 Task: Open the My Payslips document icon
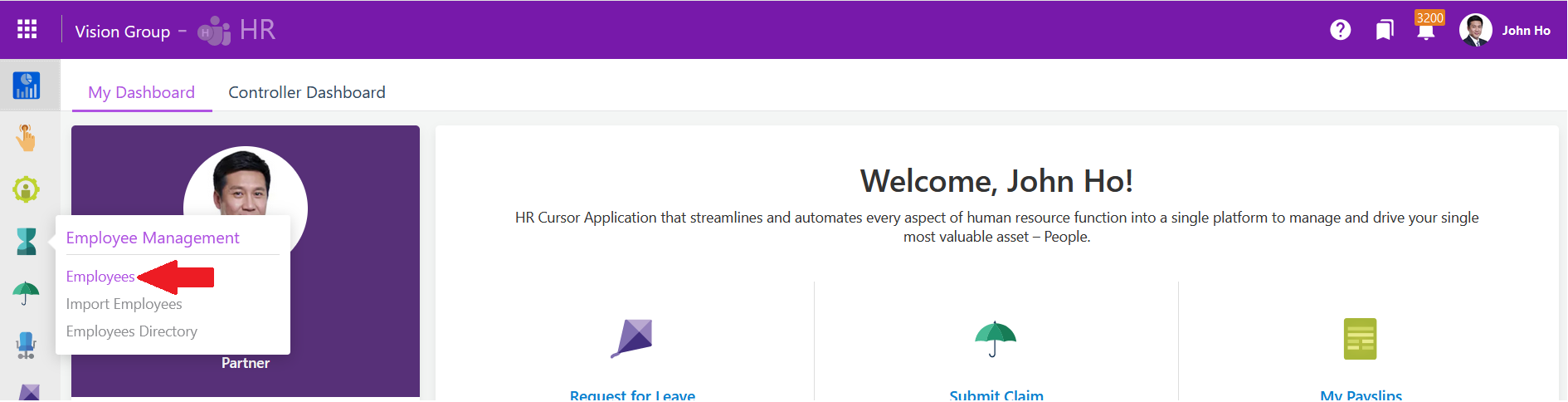click(1360, 339)
